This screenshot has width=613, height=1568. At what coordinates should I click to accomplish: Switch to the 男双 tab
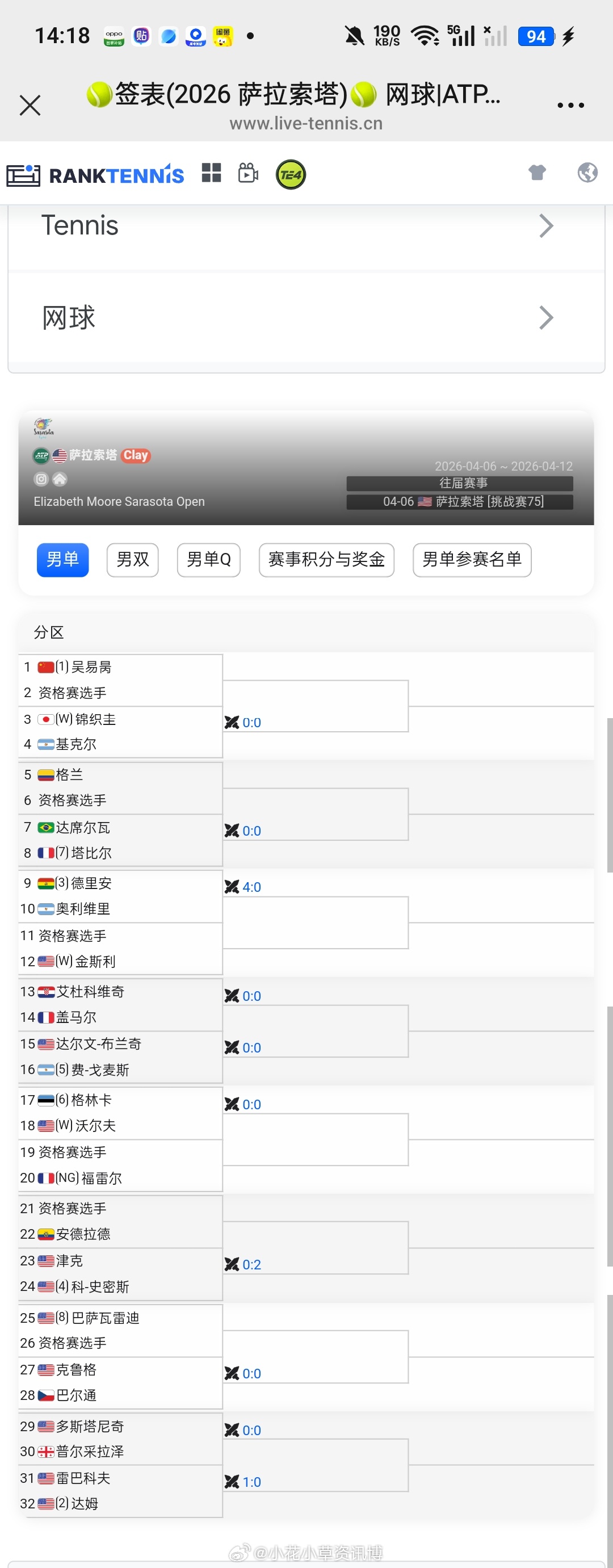pyautogui.click(x=133, y=559)
